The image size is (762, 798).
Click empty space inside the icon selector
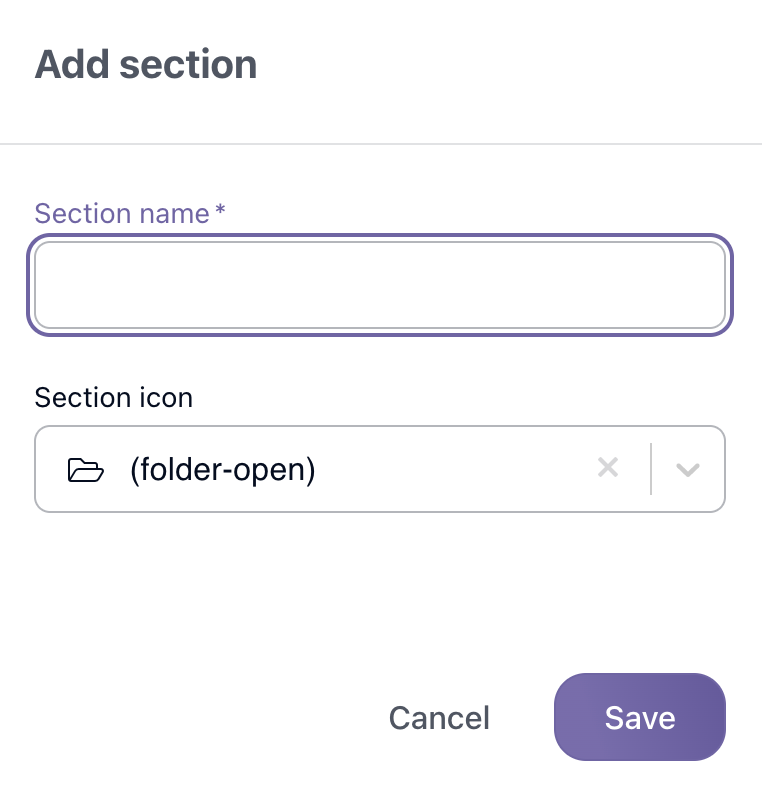click(x=453, y=469)
